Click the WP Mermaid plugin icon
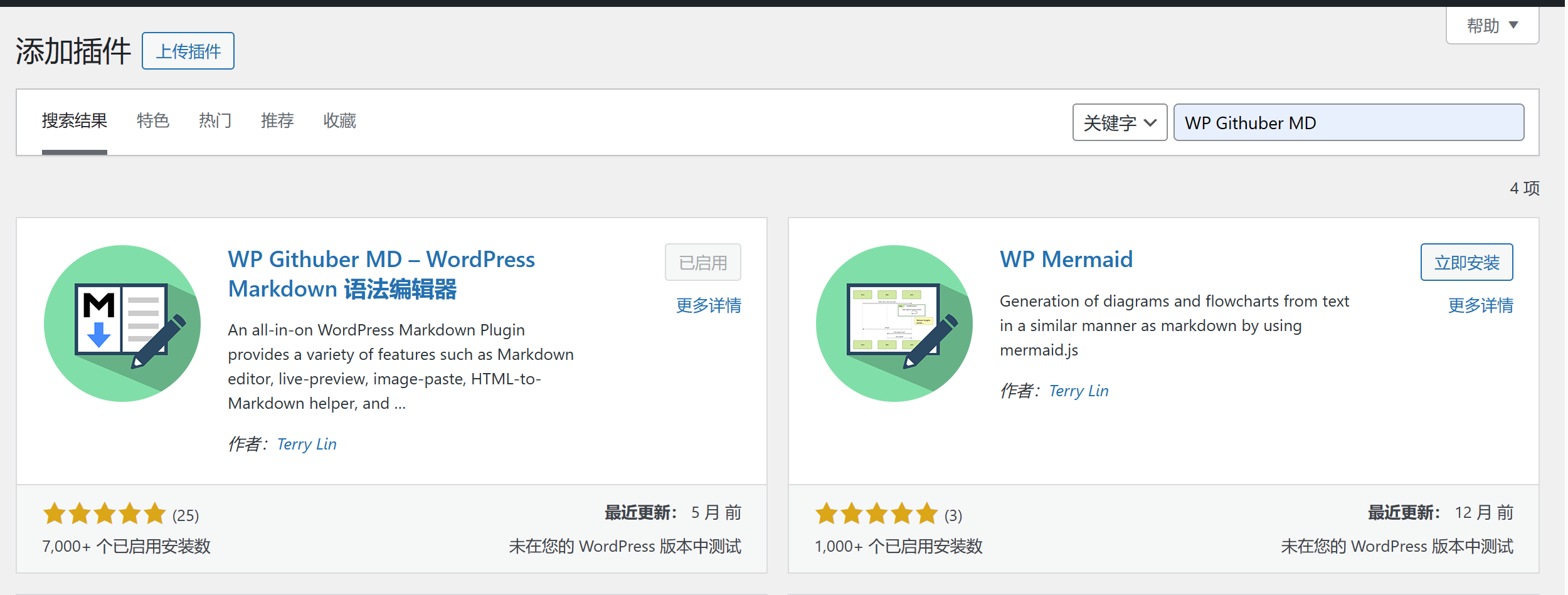 pos(894,324)
